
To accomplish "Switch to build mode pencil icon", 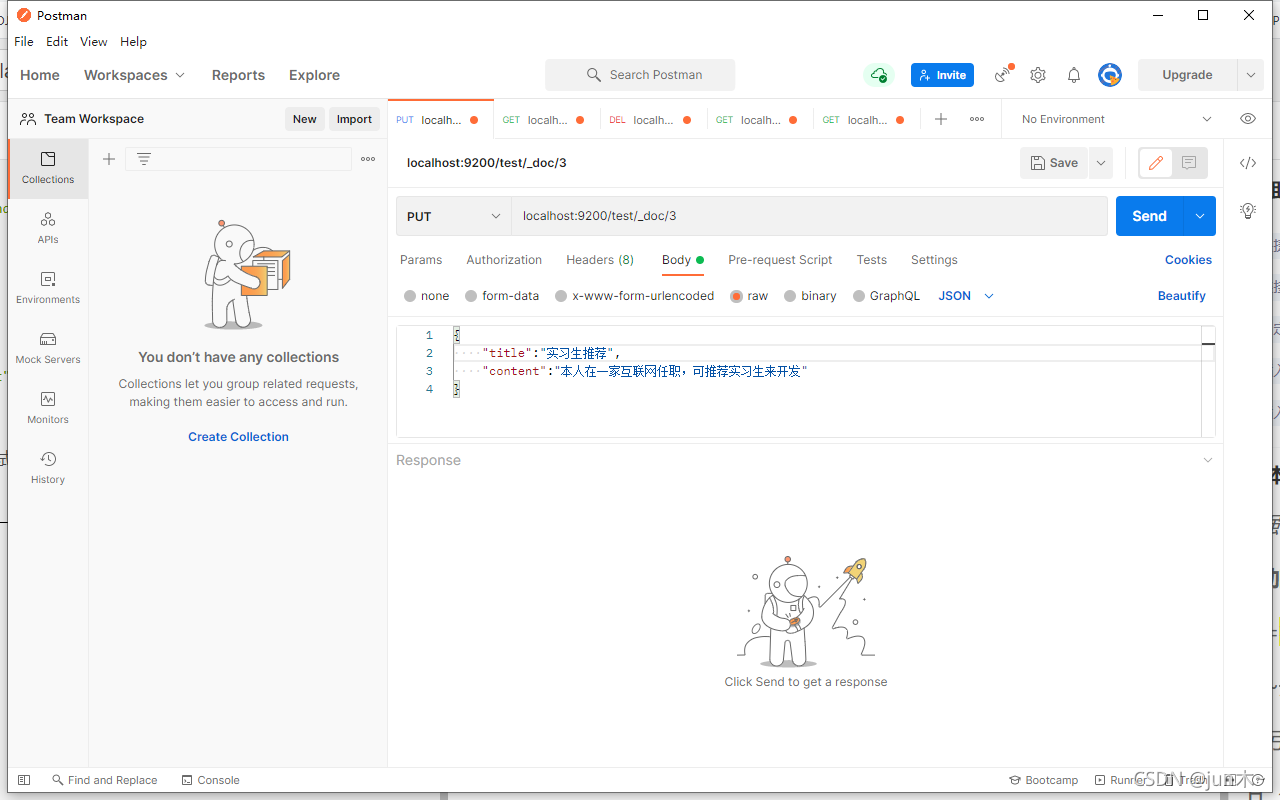I will 1156,163.
